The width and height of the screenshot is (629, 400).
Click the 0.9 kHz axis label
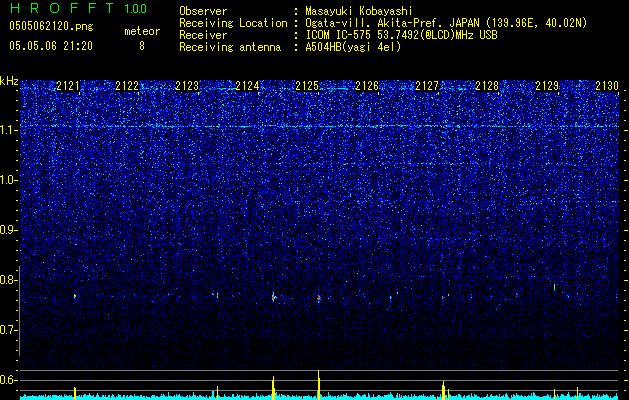[9, 230]
